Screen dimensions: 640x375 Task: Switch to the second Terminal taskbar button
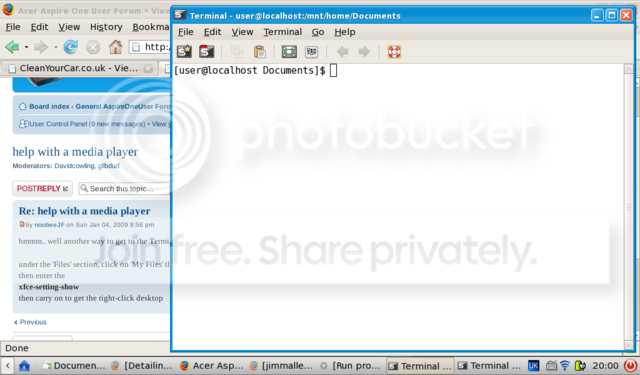pos(489,366)
